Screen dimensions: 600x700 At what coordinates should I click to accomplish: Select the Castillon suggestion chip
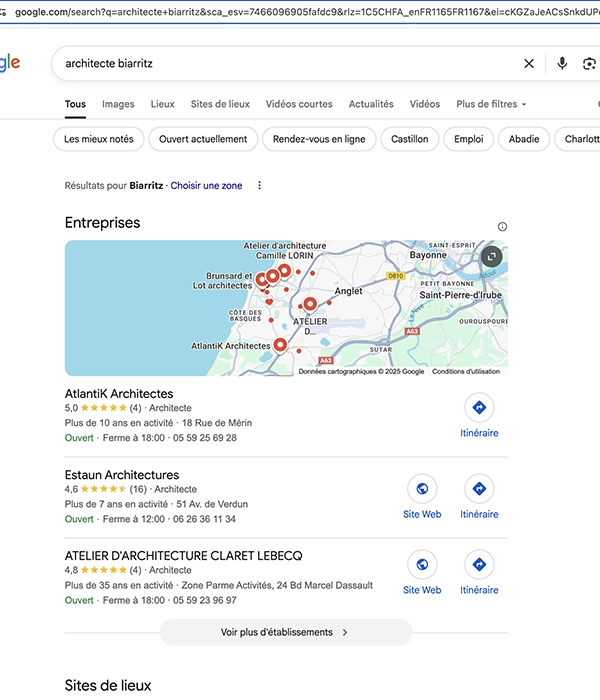(x=410, y=139)
